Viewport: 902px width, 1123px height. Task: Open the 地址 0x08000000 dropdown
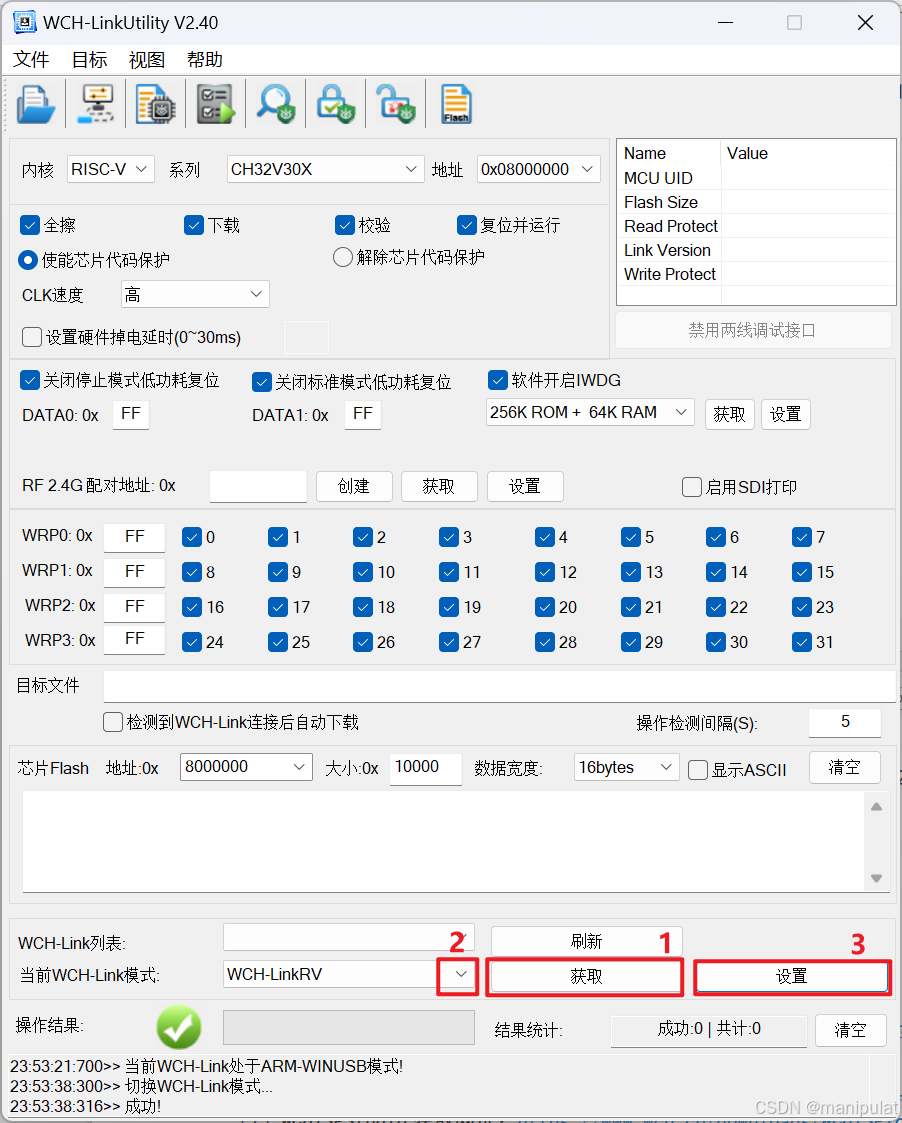click(539, 169)
